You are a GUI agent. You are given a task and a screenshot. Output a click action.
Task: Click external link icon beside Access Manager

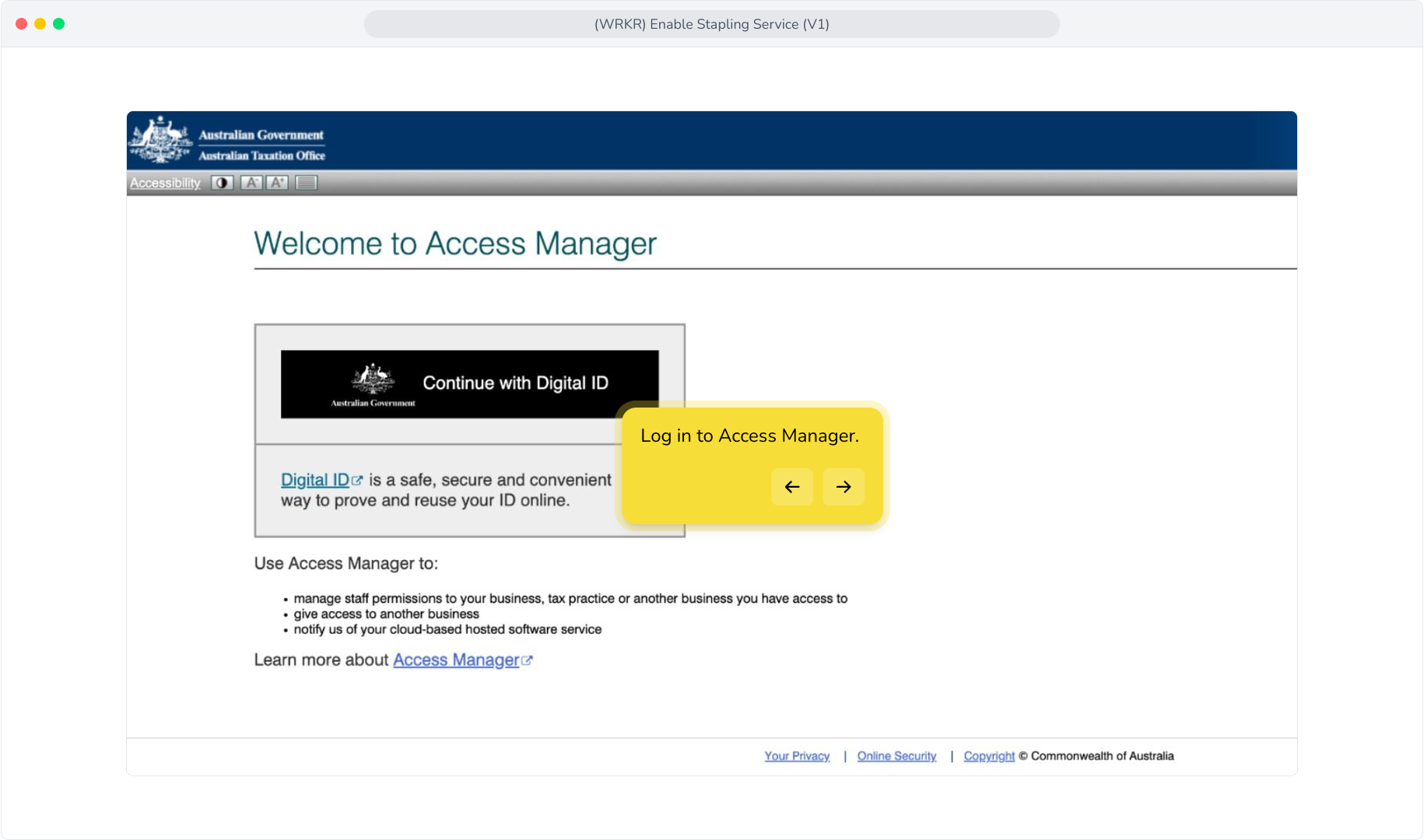click(x=527, y=660)
